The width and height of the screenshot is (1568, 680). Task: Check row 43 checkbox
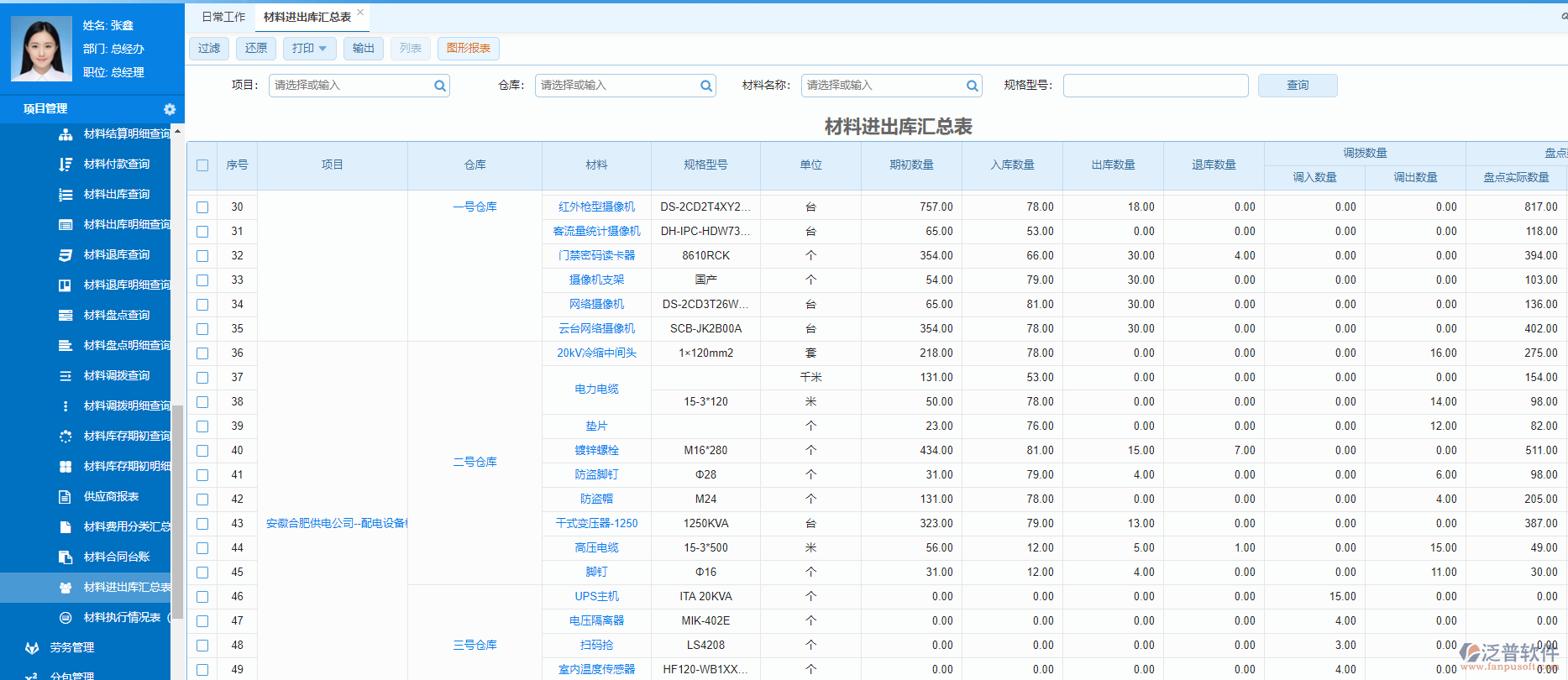coord(202,524)
